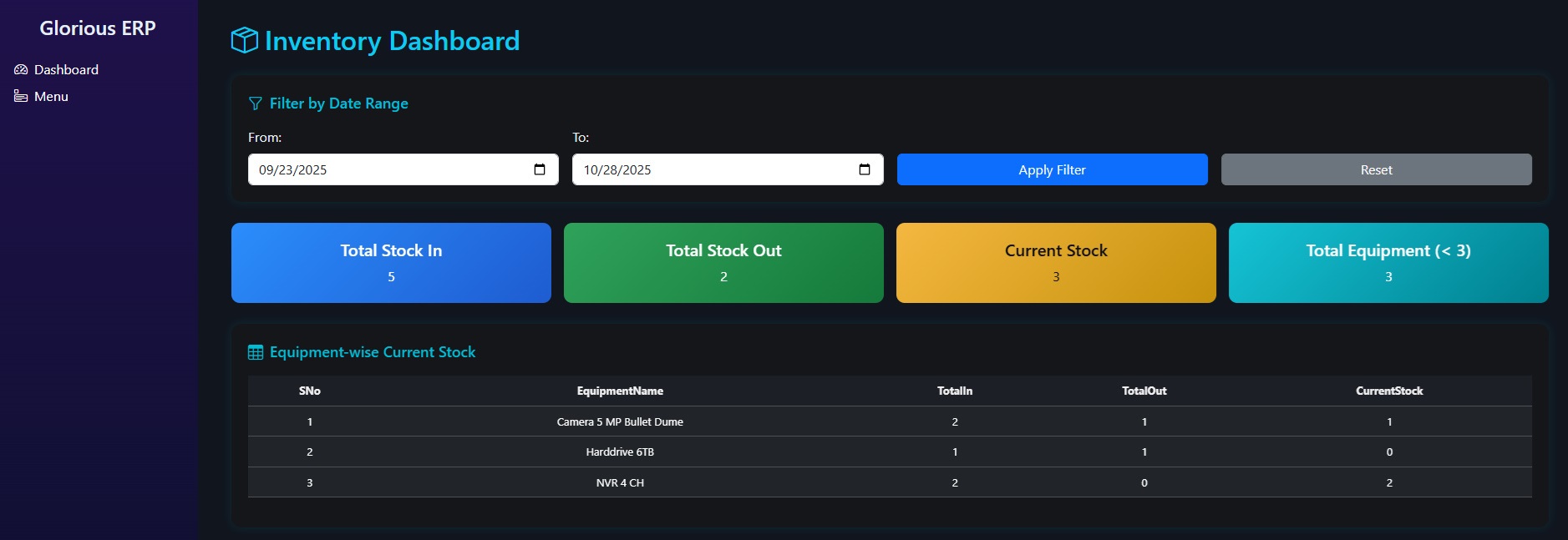Click the Dashboard gauge icon in sidebar
Viewport: 1568px width, 540px height.
pyautogui.click(x=21, y=70)
